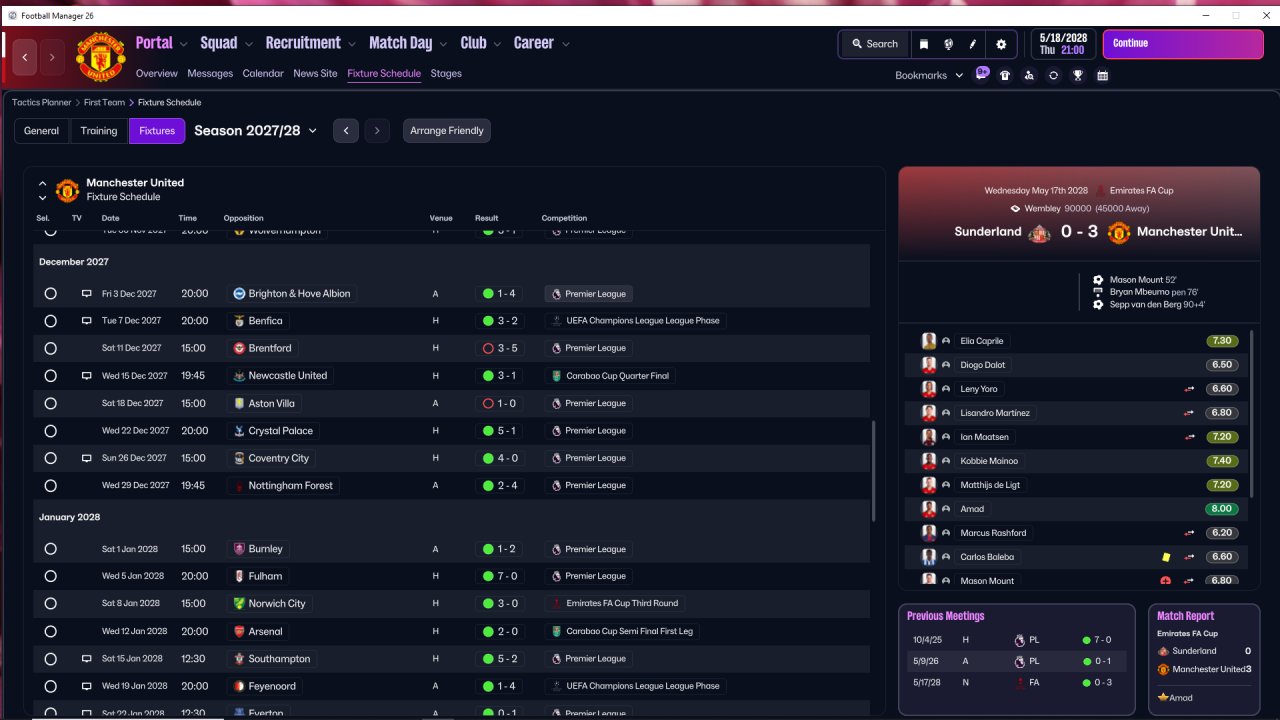Click the Arrange Friendly button
The image size is (1280, 720).
(x=447, y=131)
